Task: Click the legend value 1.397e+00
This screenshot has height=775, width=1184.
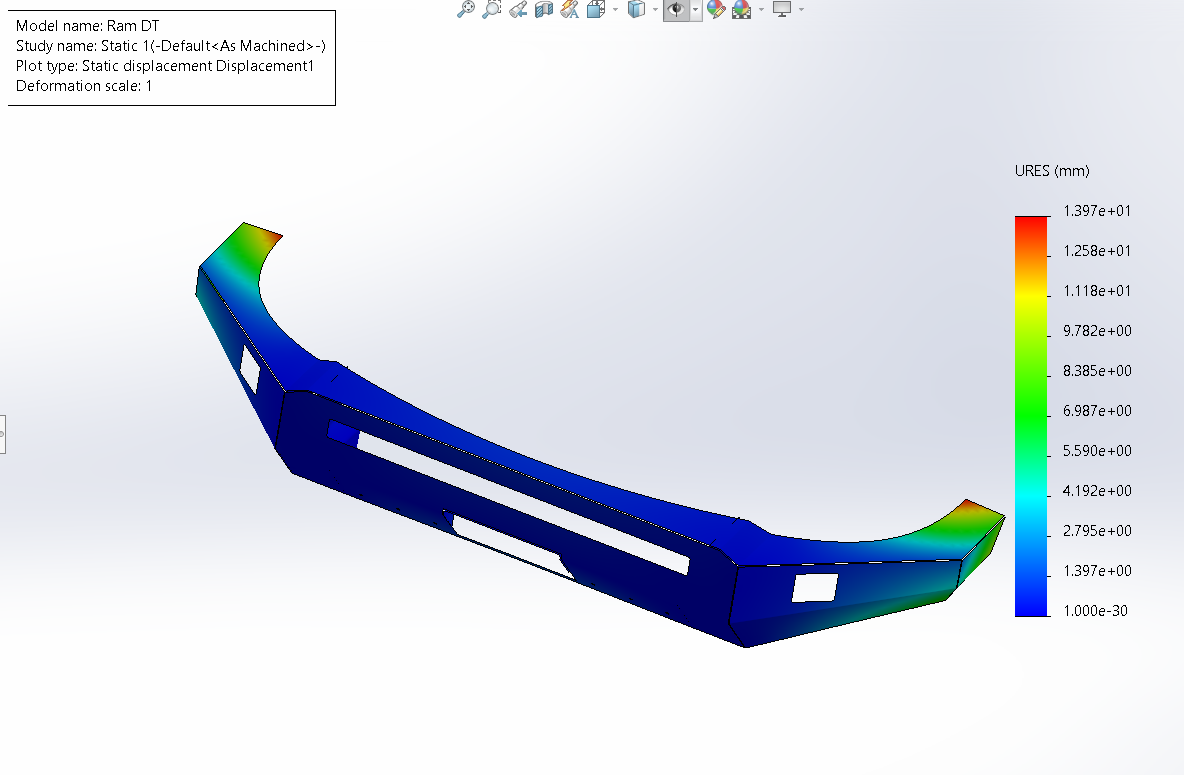Action: coord(1097,571)
